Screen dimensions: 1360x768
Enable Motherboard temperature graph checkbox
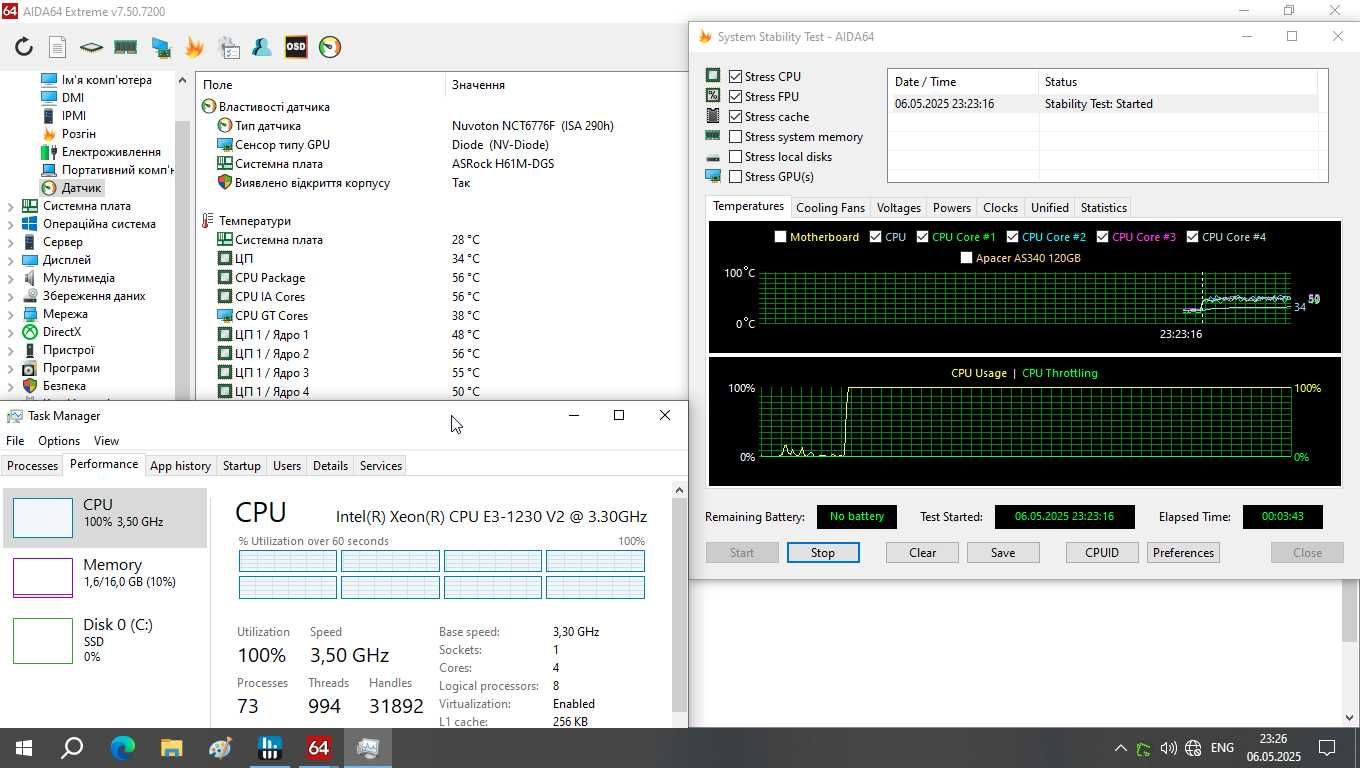point(781,237)
